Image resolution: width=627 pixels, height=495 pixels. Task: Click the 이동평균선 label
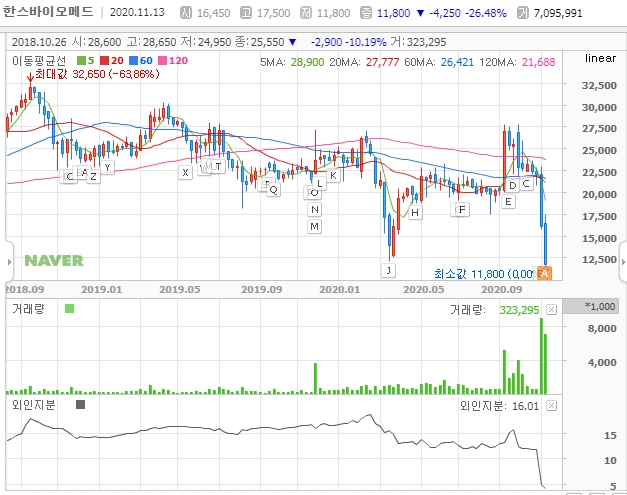pyautogui.click(x=39, y=61)
